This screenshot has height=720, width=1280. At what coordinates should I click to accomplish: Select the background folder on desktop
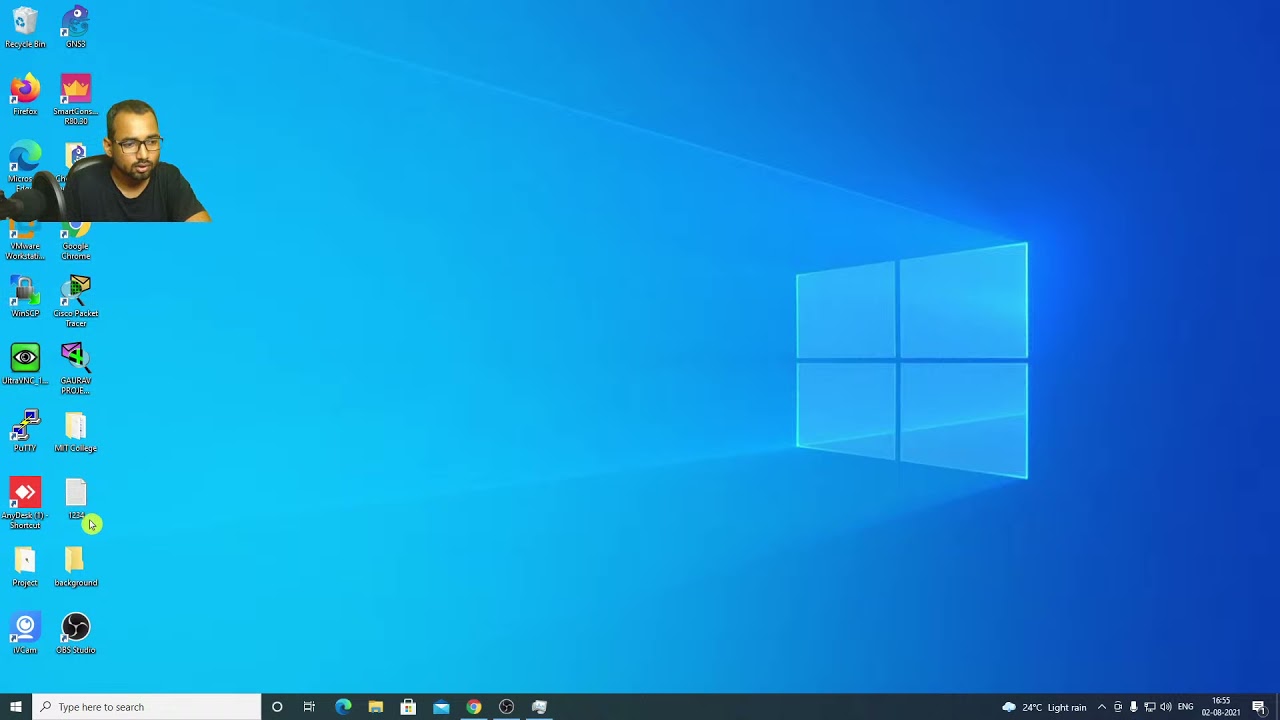(75, 566)
